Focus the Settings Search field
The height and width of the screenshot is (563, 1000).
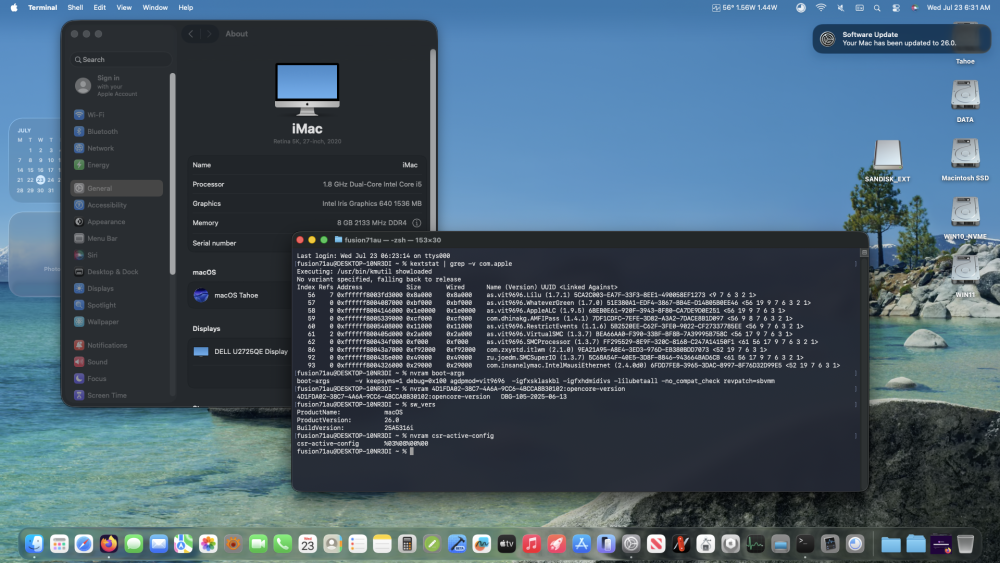[x=121, y=59]
